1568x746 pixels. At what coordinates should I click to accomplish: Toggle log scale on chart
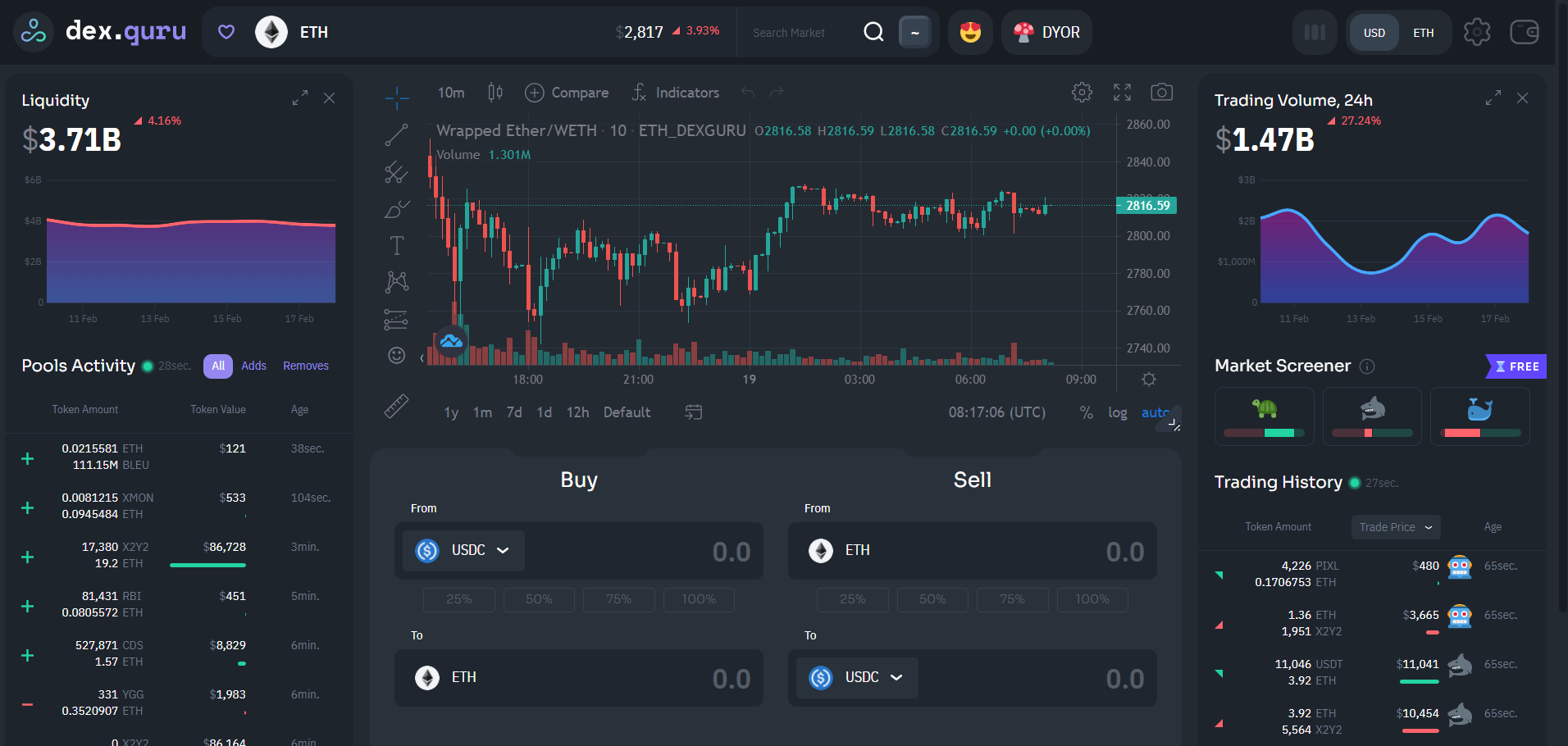pos(1117,412)
